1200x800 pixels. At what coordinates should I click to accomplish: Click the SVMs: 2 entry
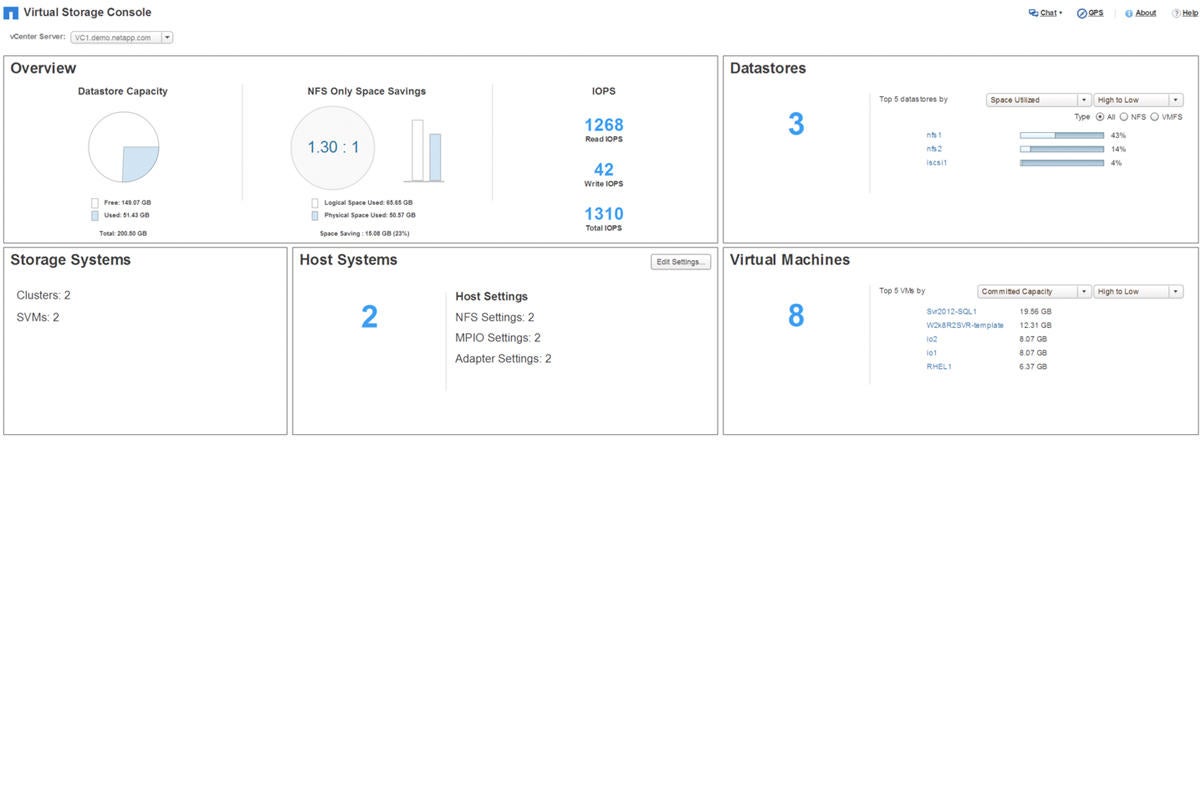click(38, 318)
